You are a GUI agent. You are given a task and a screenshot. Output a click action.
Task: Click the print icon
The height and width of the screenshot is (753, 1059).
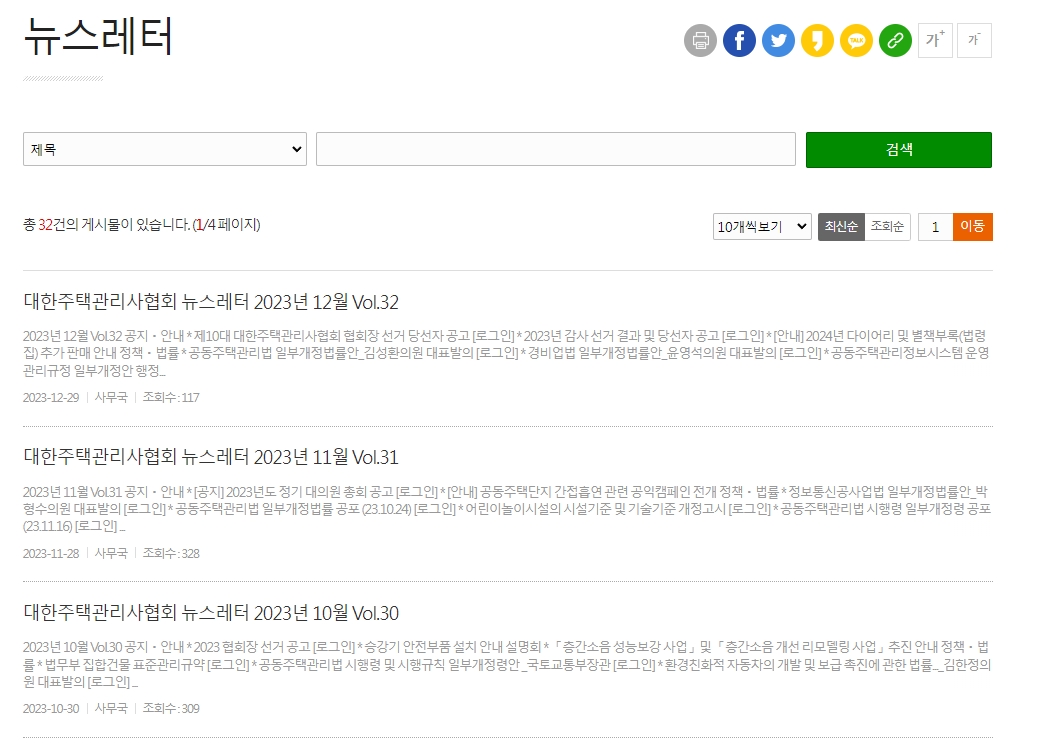[x=700, y=41]
